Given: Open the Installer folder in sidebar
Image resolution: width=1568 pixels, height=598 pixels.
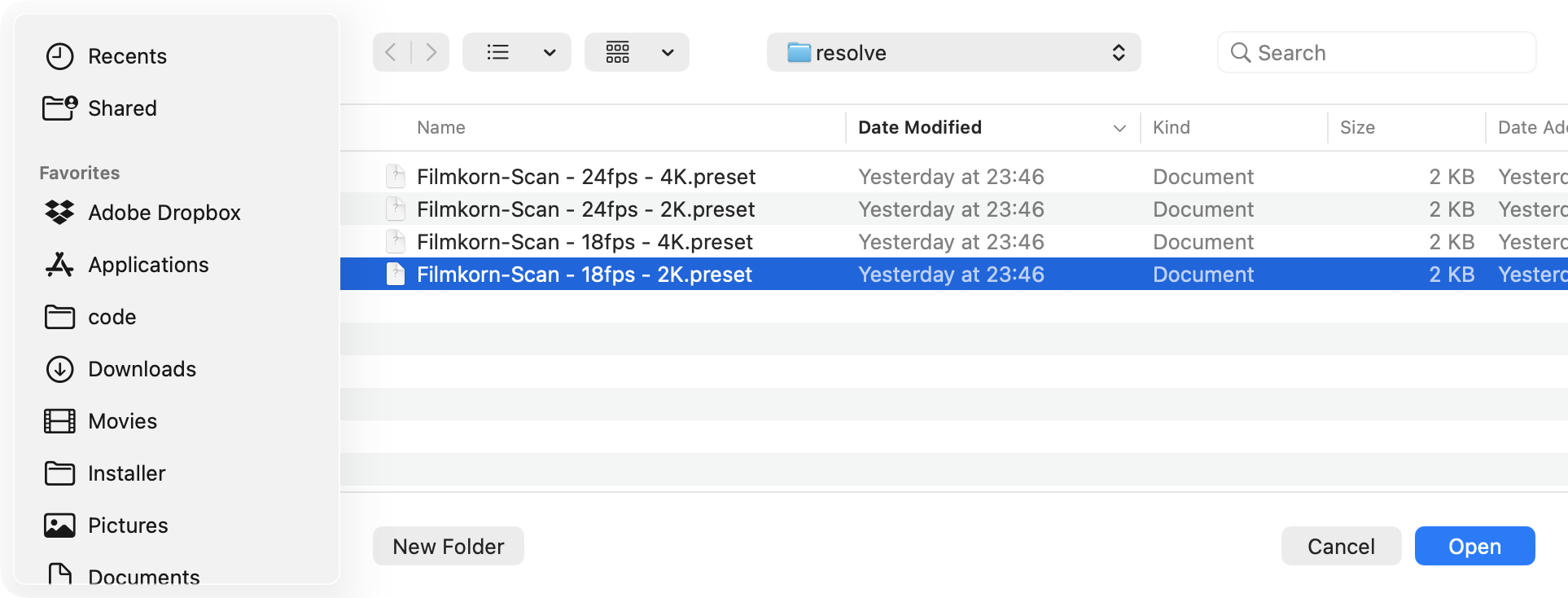Looking at the screenshot, I should click(x=105, y=473).
